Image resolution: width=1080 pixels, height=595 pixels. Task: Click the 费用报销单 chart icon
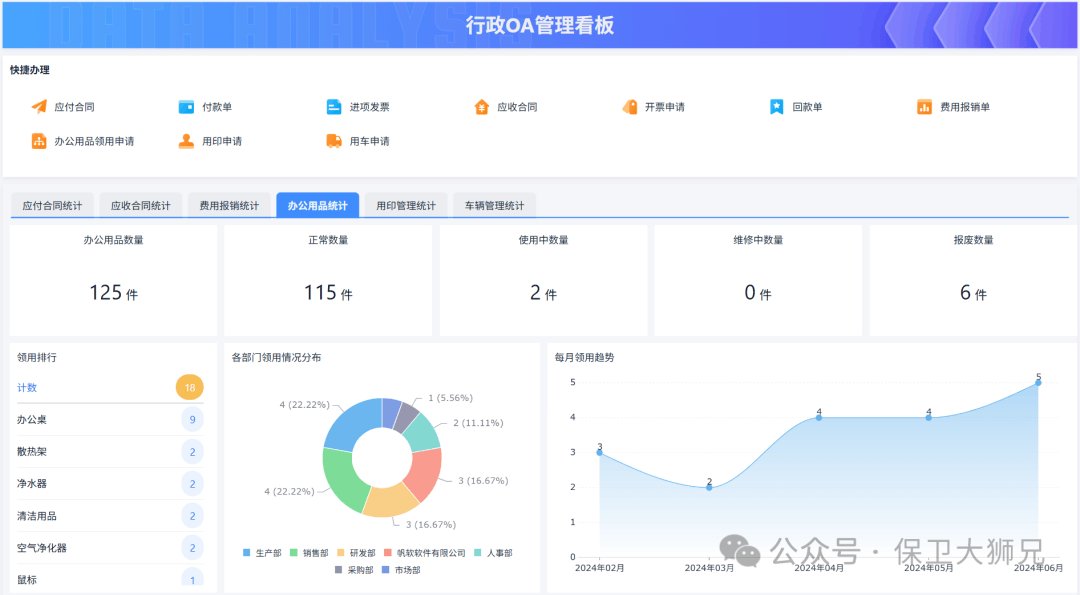coord(924,107)
